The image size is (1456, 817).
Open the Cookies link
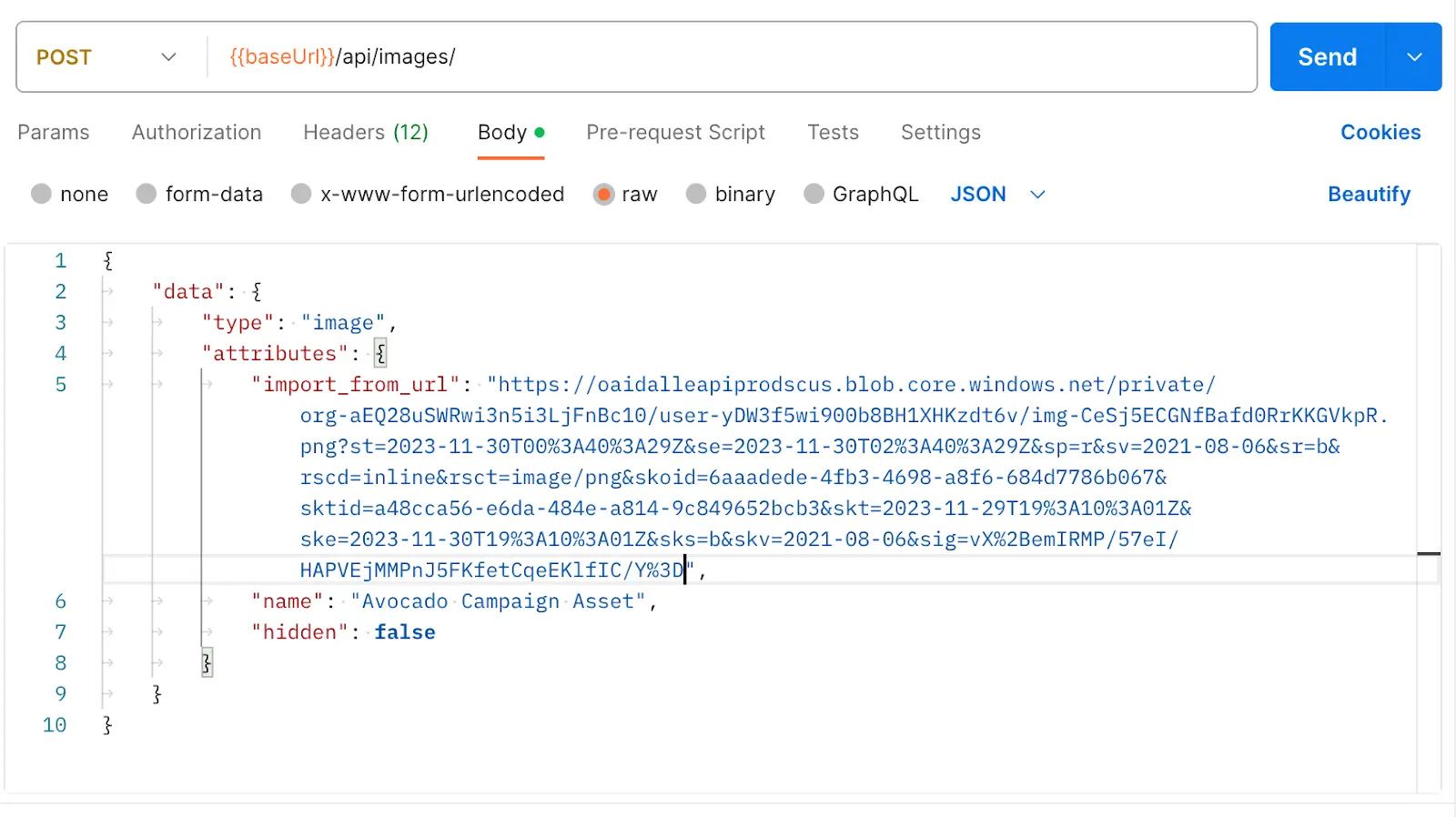click(x=1380, y=133)
